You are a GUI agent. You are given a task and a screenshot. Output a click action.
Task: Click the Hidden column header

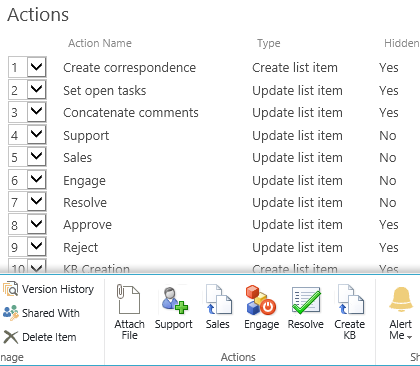tap(402, 43)
